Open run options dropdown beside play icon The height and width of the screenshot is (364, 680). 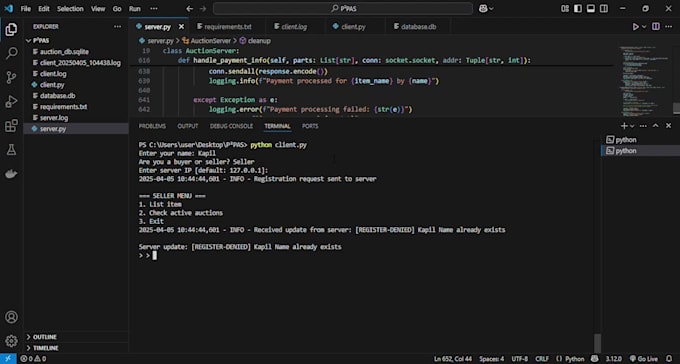tap(644, 27)
